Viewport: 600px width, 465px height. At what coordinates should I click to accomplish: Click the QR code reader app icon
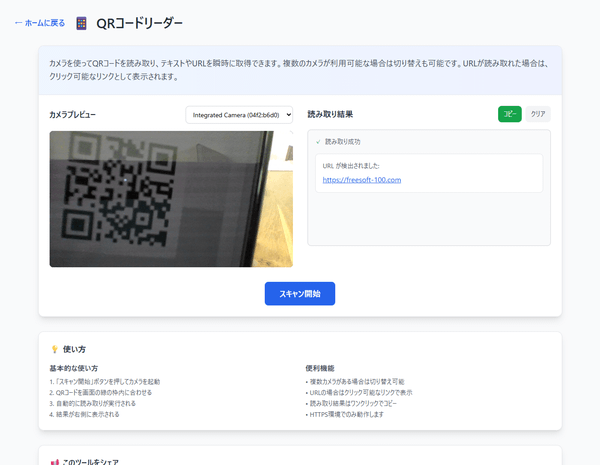[82, 22]
